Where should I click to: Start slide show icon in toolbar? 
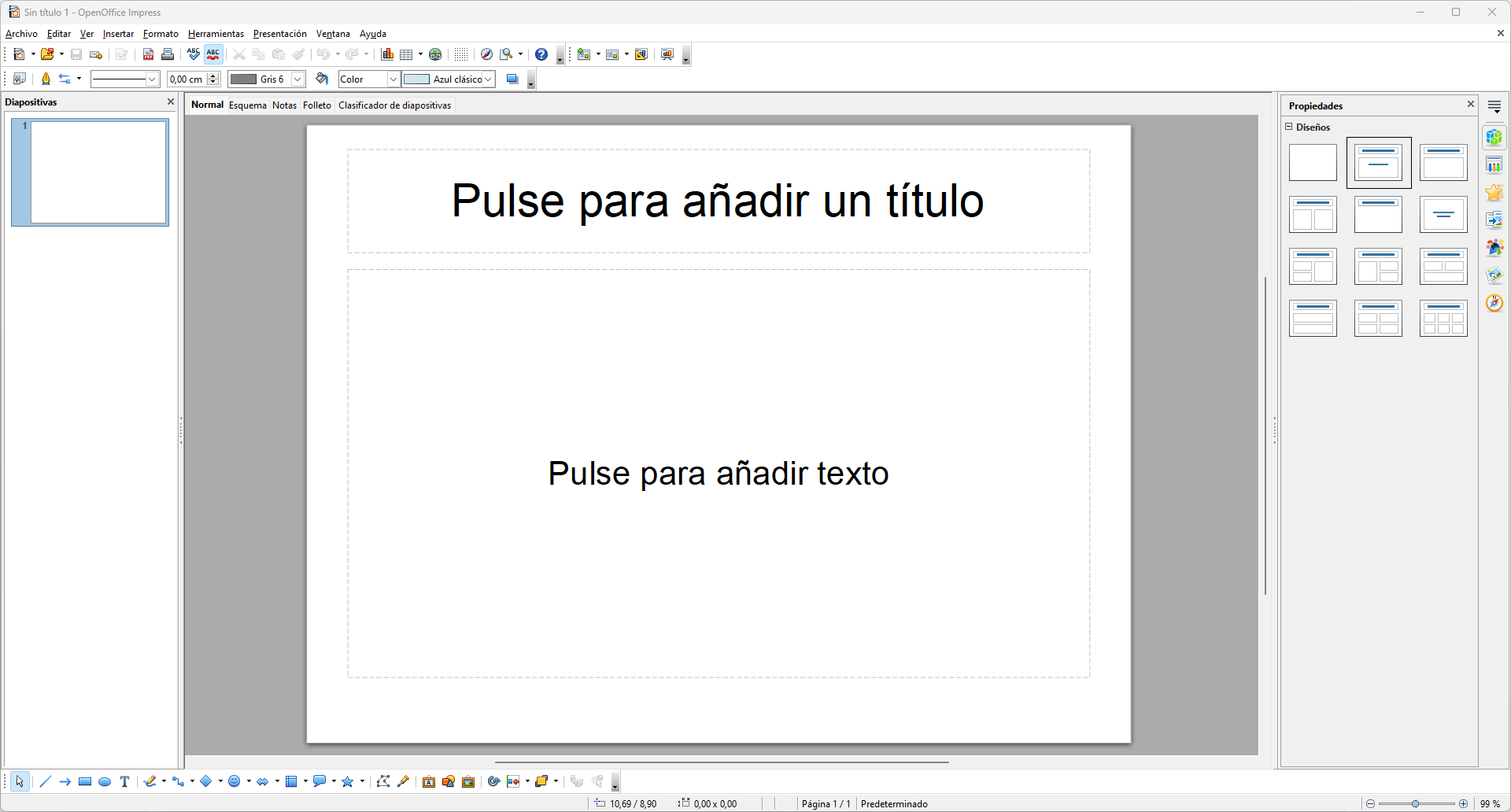pos(667,54)
